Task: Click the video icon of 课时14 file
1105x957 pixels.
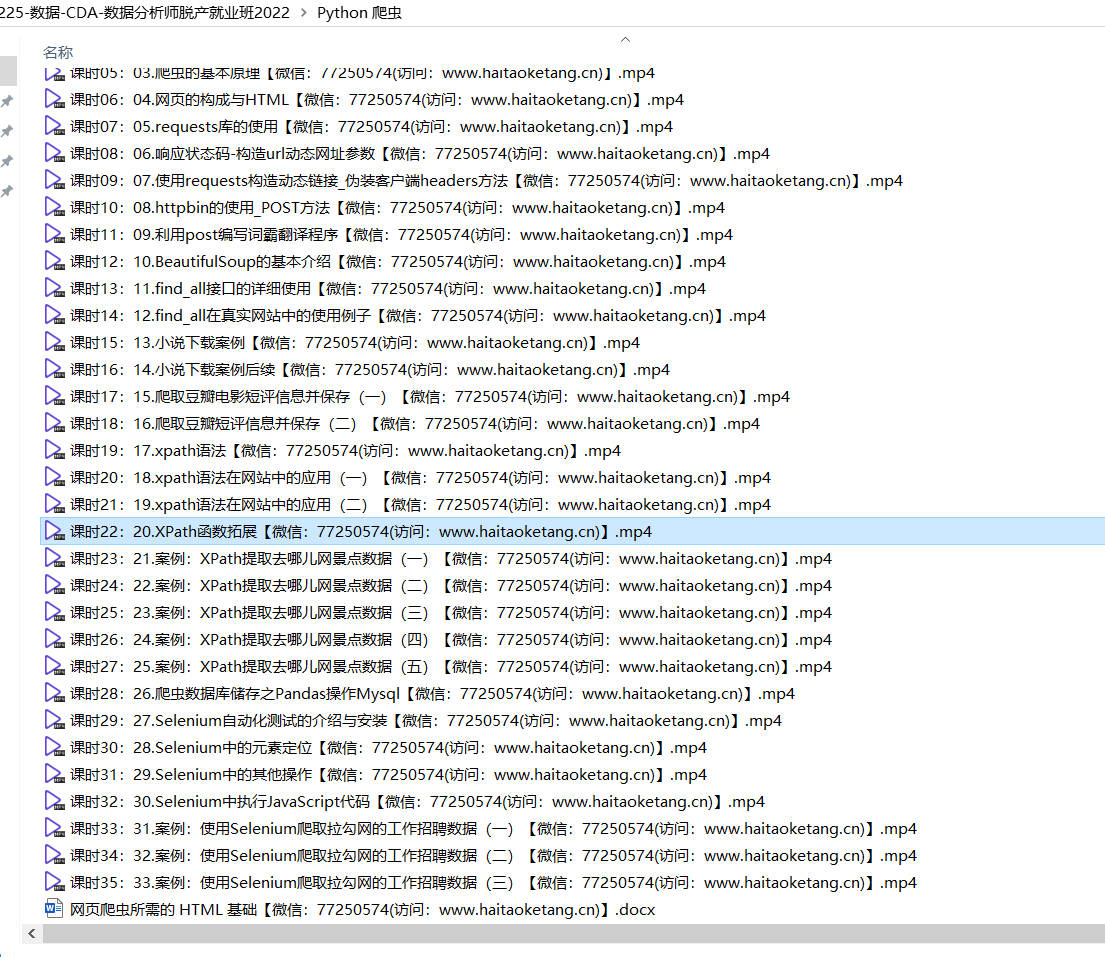Action: tap(54, 315)
